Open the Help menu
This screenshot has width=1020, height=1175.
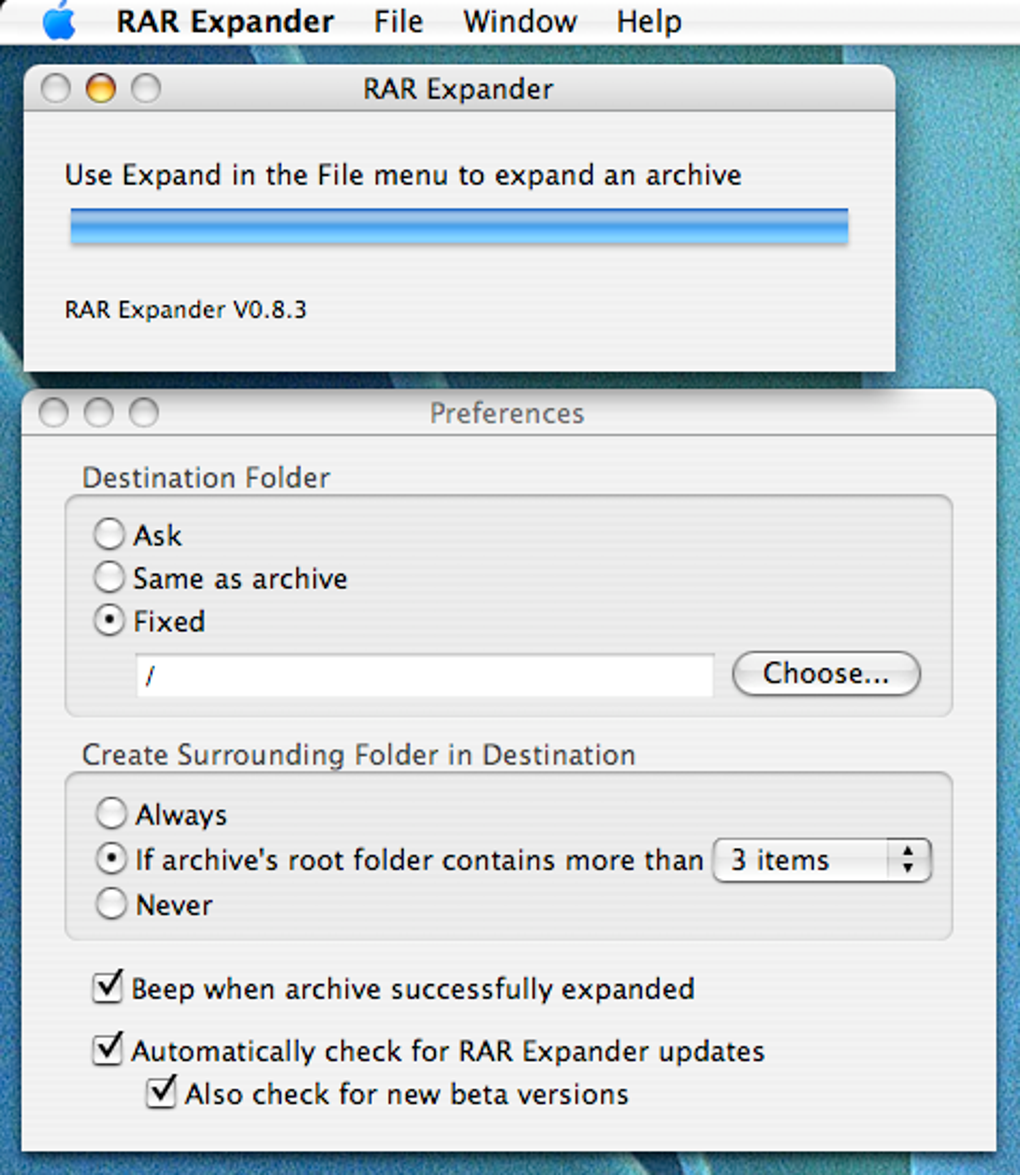(649, 21)
